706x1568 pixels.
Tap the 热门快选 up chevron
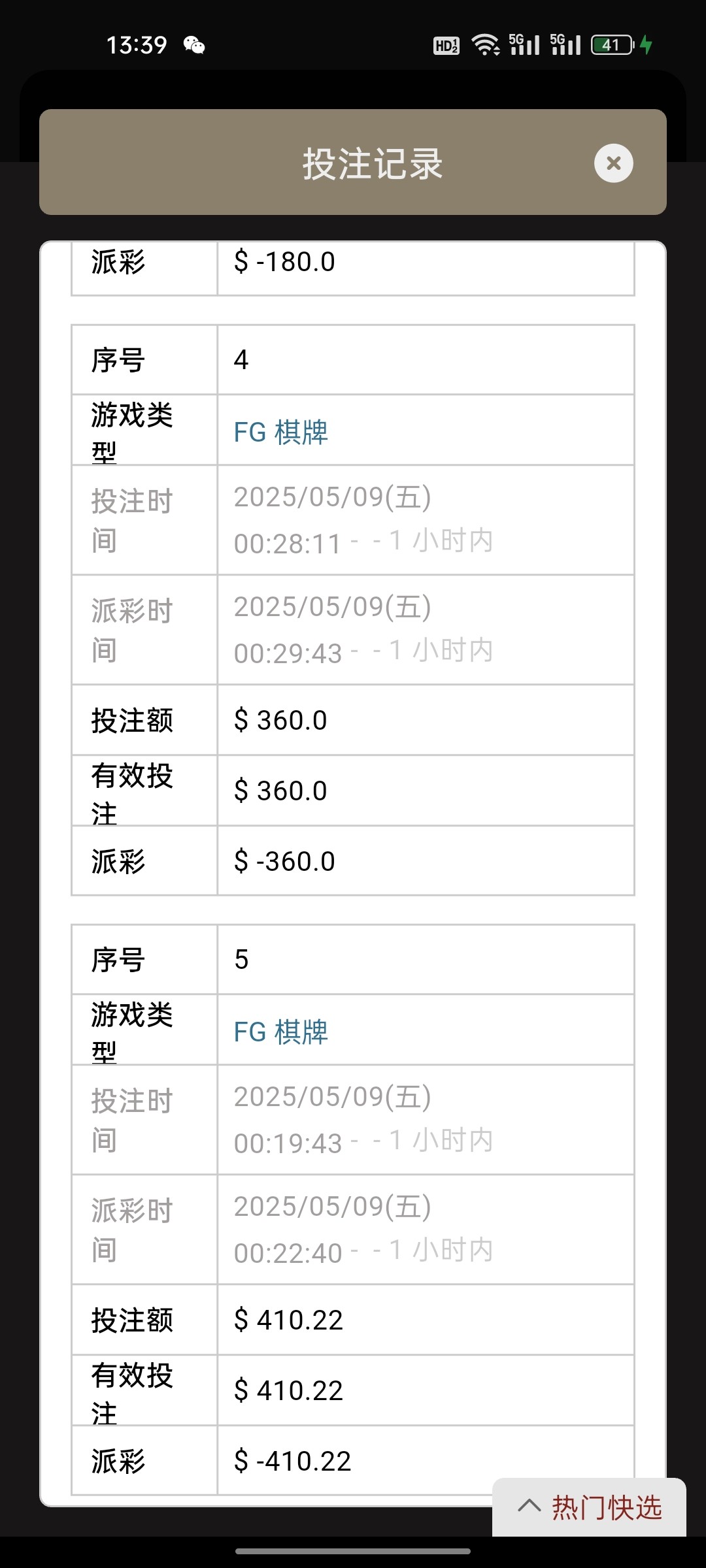[x=529, y=1507]
